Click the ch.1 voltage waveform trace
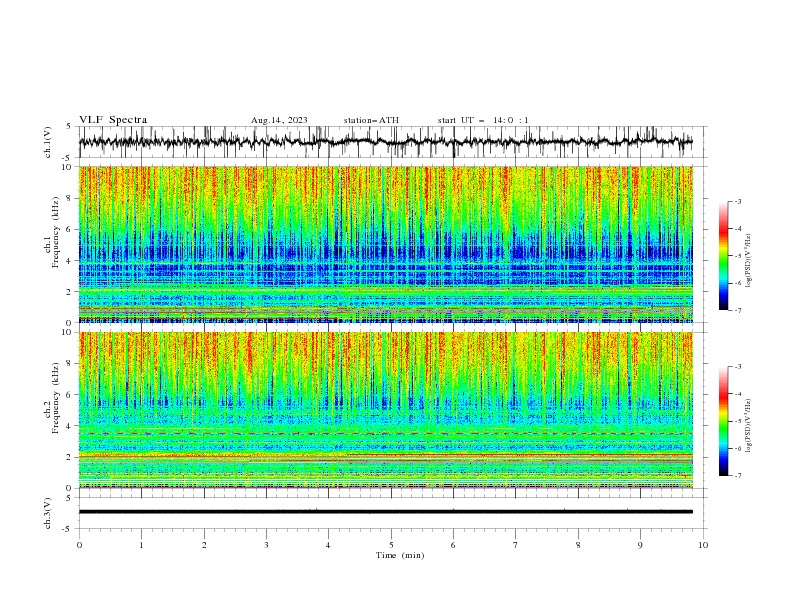Screen dimensions: 792x612 [x=385, y=142]
